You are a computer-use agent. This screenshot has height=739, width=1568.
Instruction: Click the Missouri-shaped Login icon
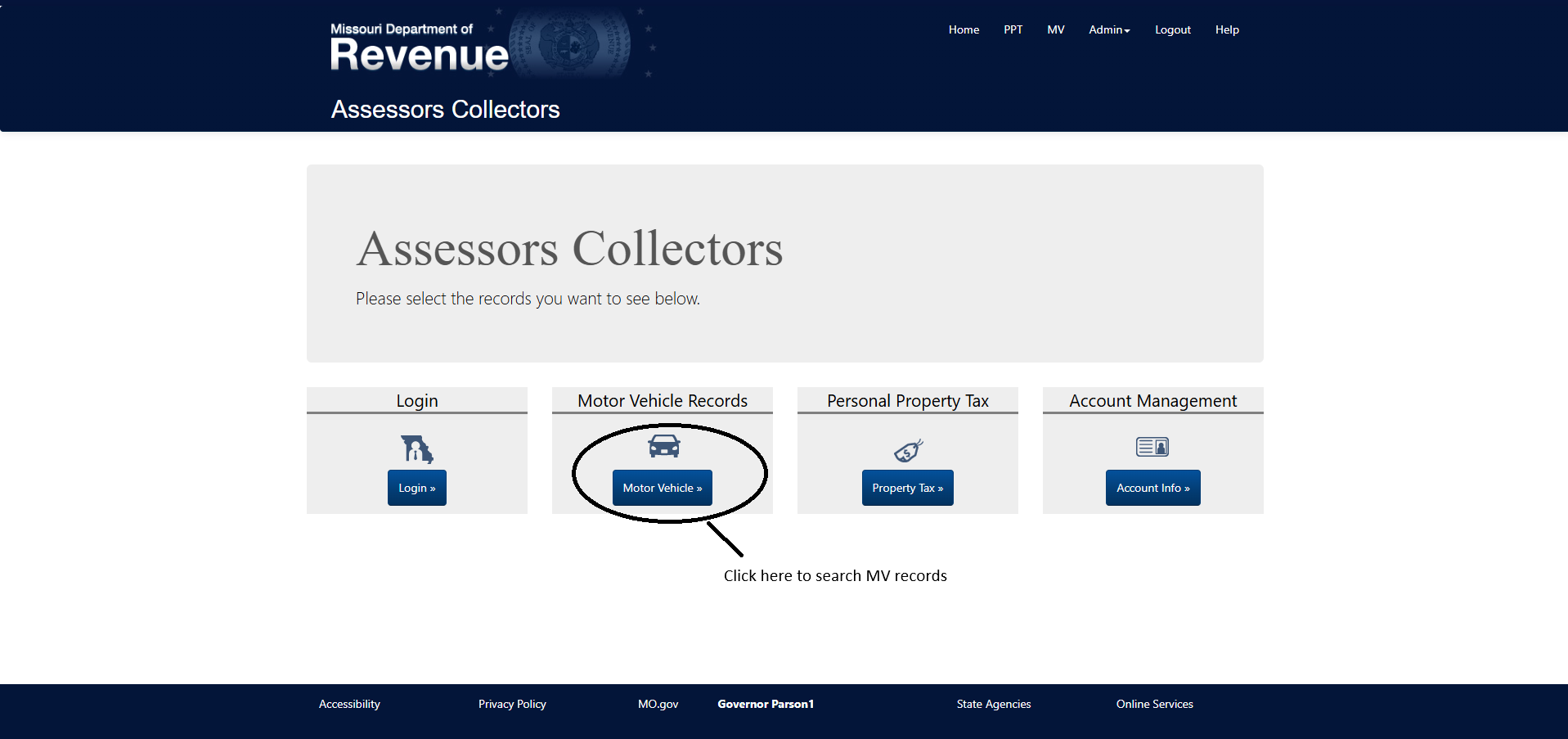[417, 448]
